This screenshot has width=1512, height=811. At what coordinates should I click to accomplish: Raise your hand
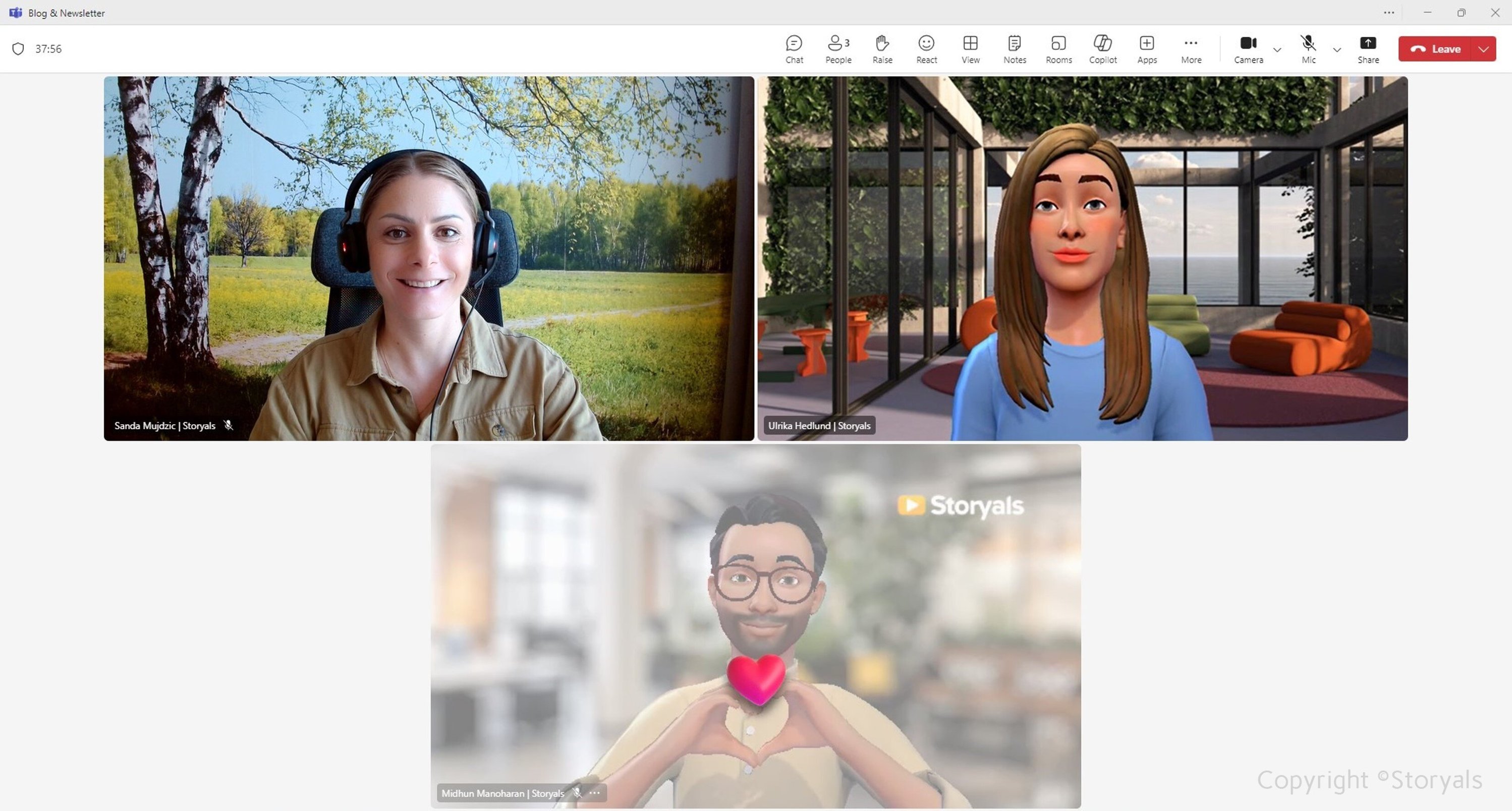(x=881, y=48)
